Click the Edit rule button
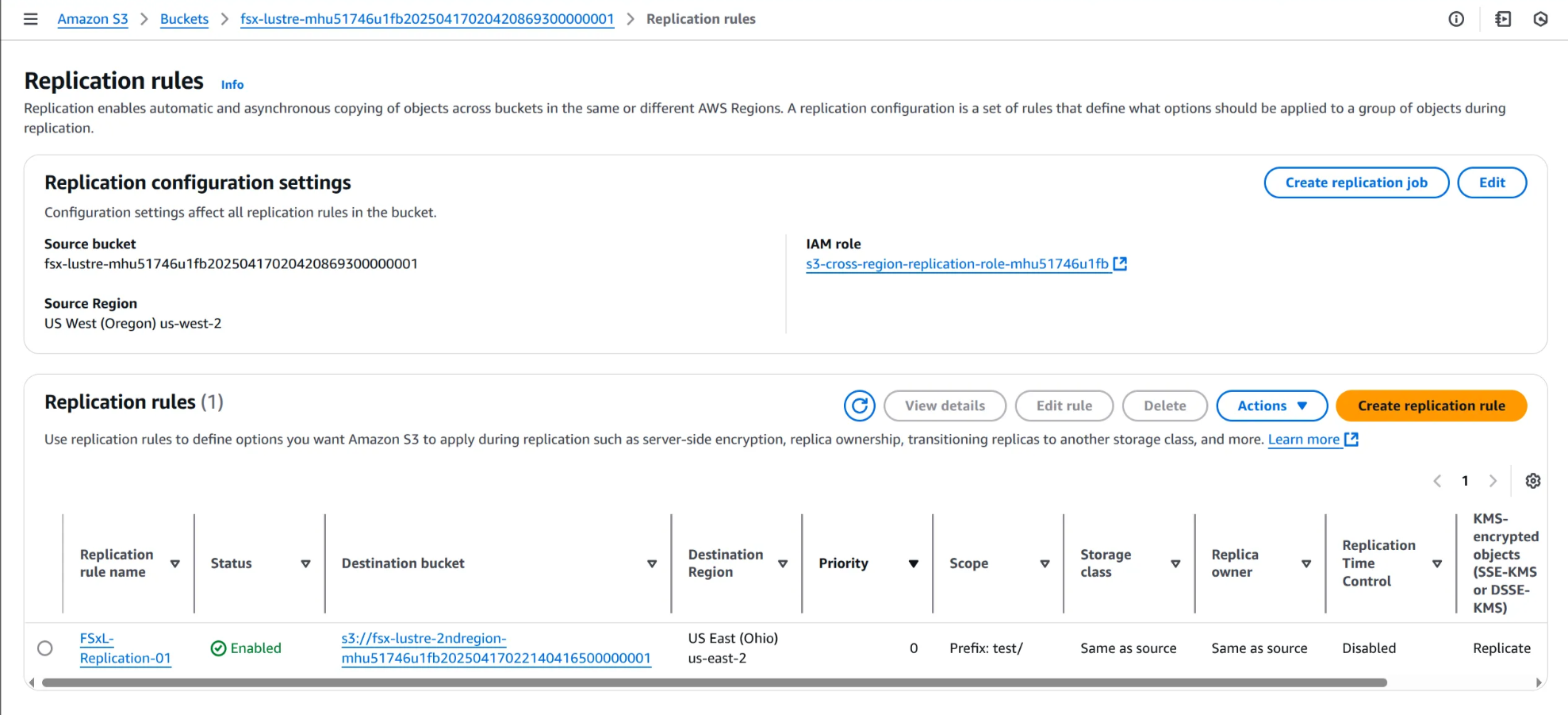1568x715 pixels. click(x=1064, y=406)
